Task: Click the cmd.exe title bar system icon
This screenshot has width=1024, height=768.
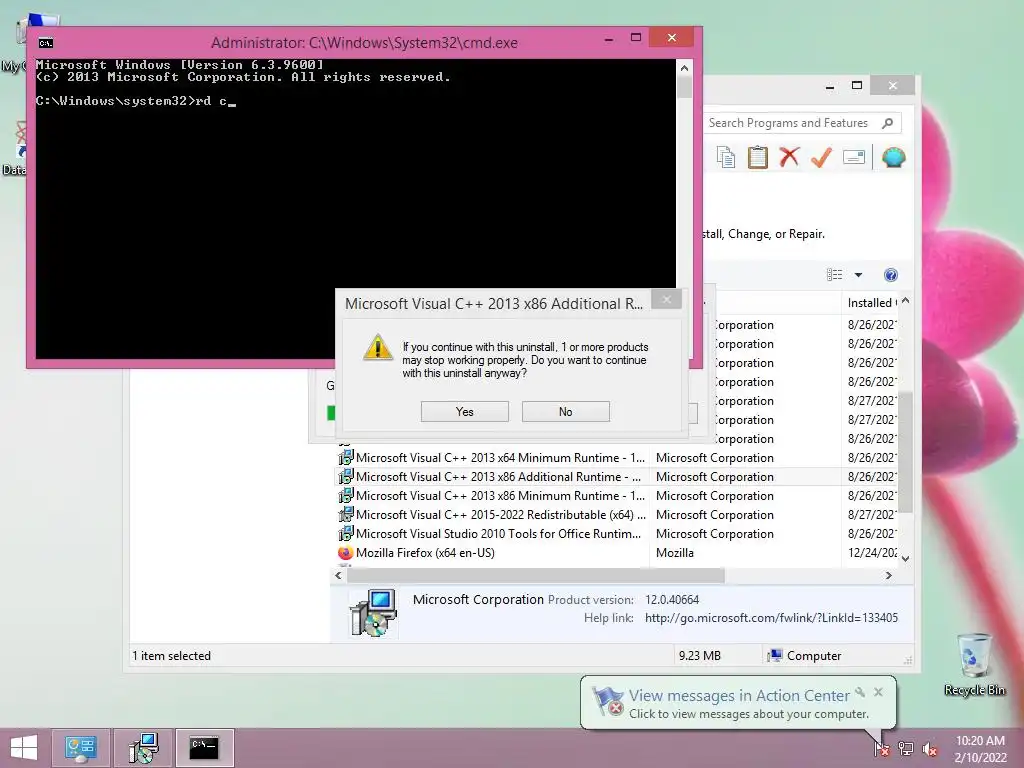Action: [46, 43]
